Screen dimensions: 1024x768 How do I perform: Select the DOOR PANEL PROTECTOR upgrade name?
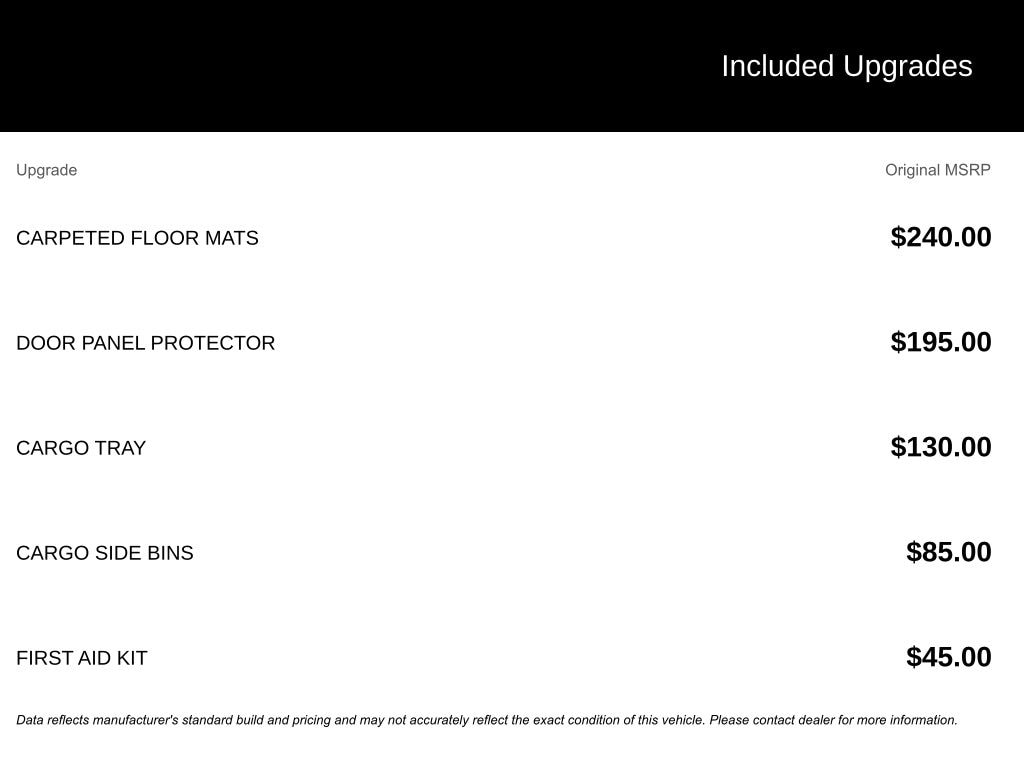click(145, 343)
